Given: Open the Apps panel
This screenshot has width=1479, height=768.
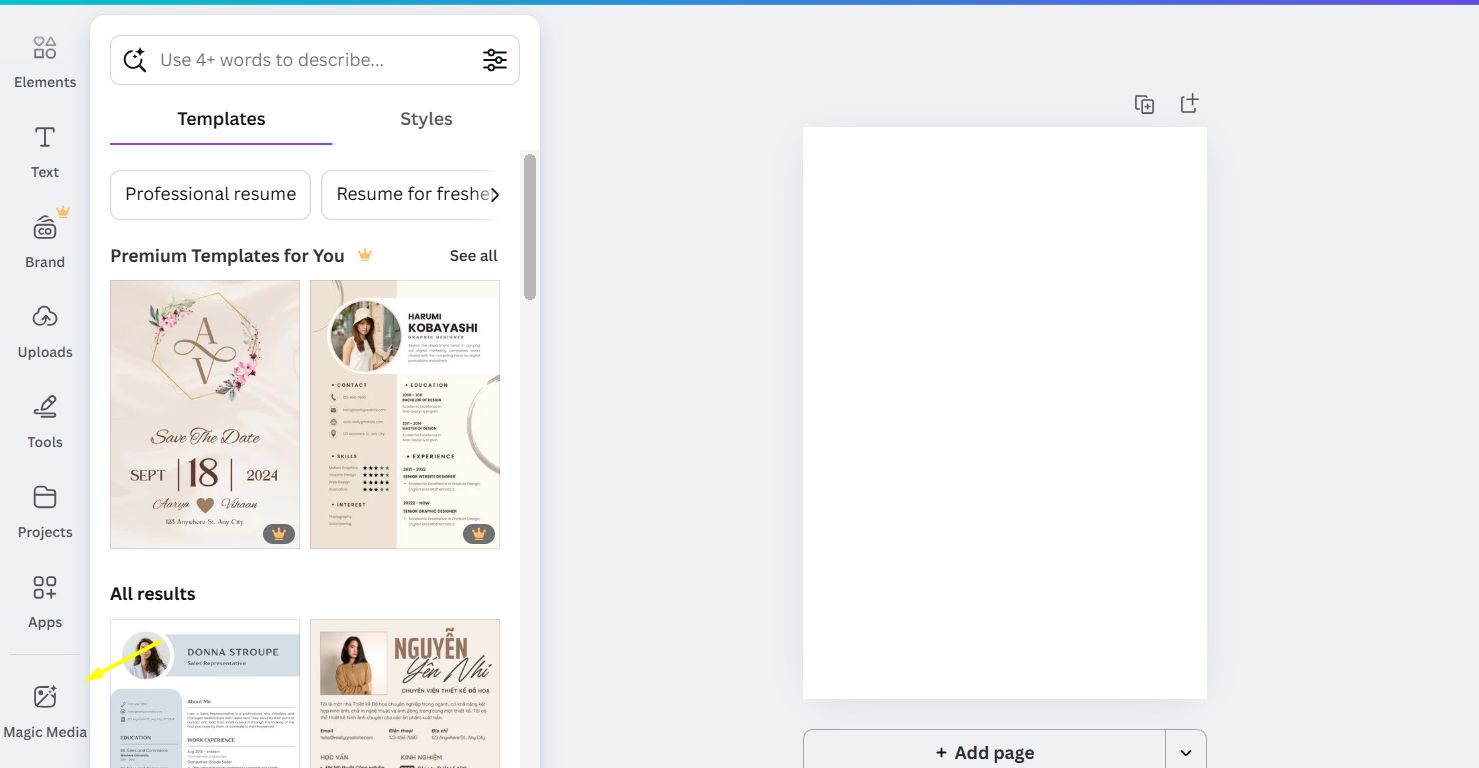Looking at the screenshot, I should 45,602.
